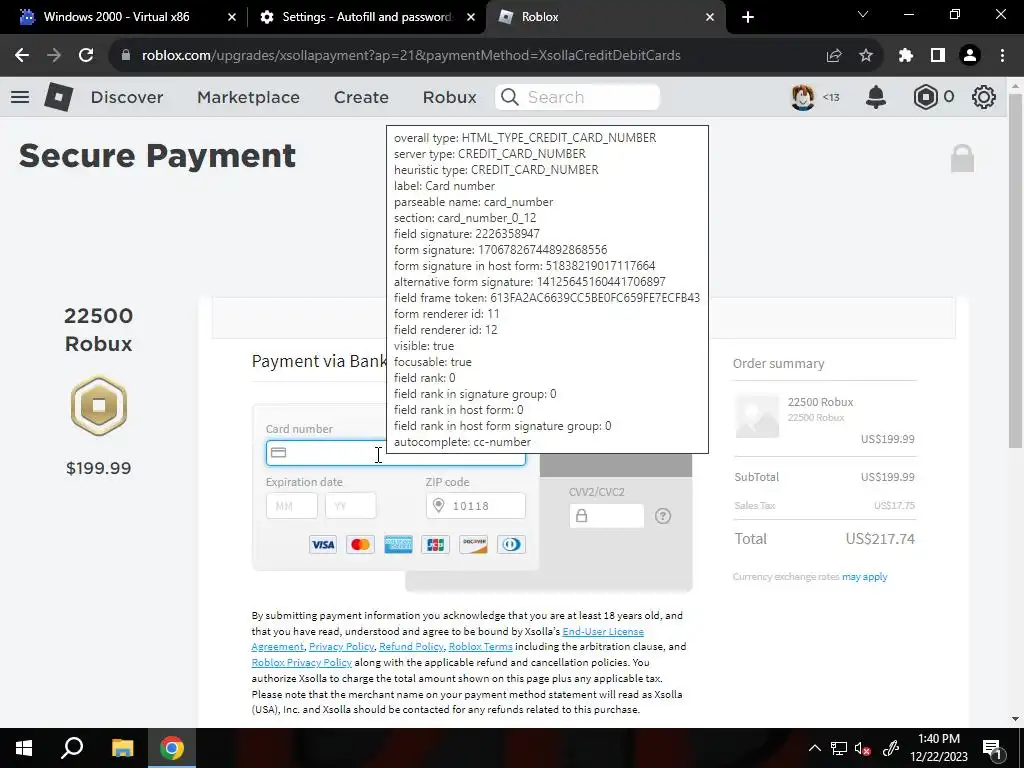Screen dimensions: 1024x768
Task: Open the Marketplace menu item
Action: pos(248,97)
